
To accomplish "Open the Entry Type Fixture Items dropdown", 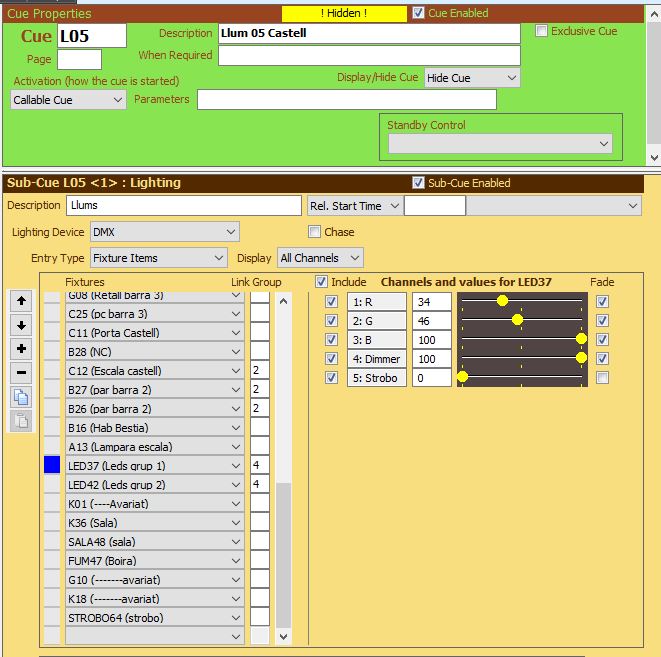I will coord(158,258).
